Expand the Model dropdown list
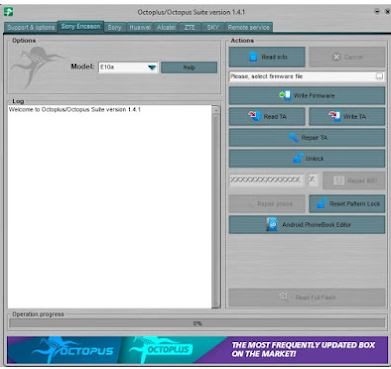 tap(152, 67)
